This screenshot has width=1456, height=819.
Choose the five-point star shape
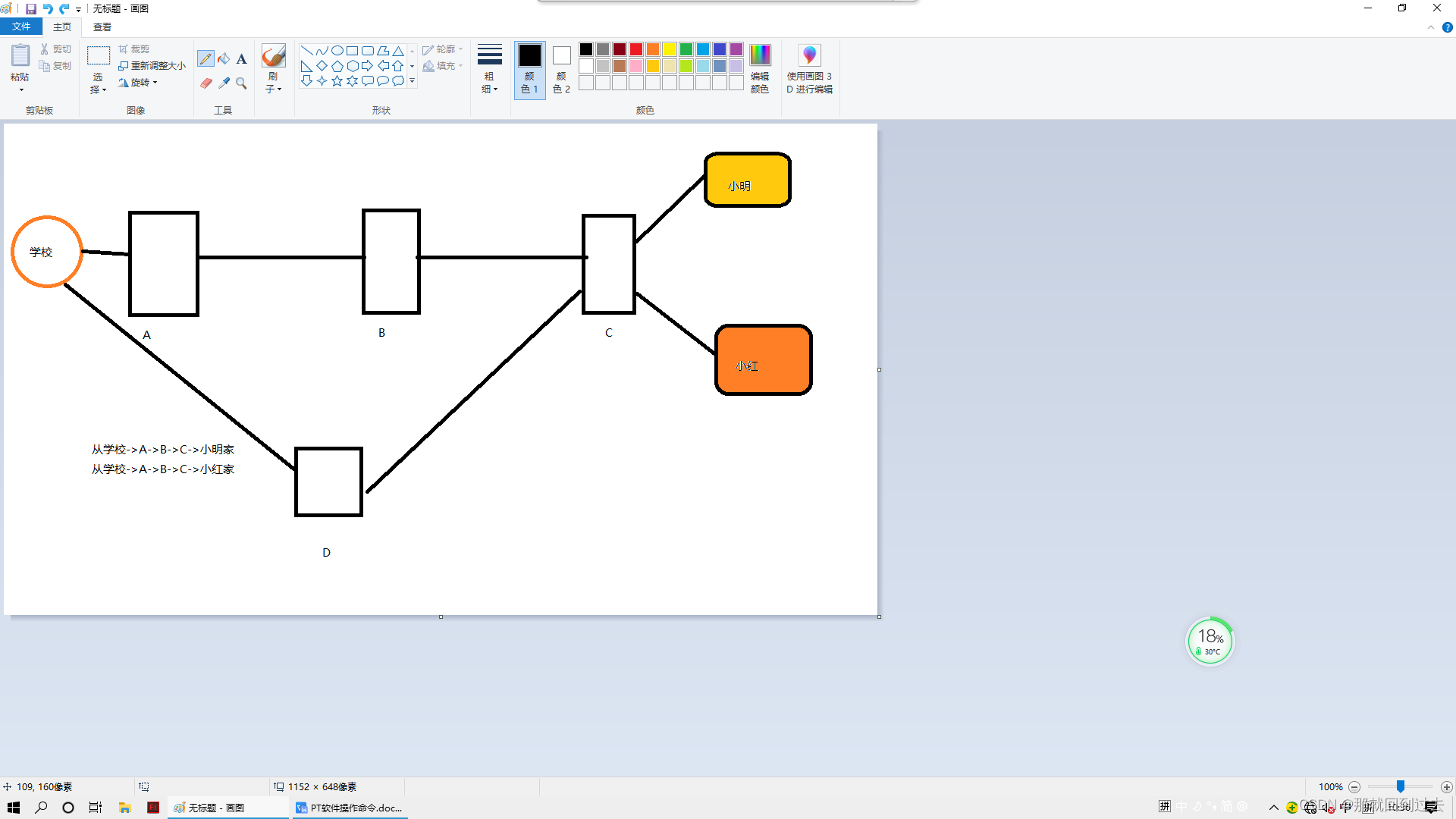click(x=337, y=81)
